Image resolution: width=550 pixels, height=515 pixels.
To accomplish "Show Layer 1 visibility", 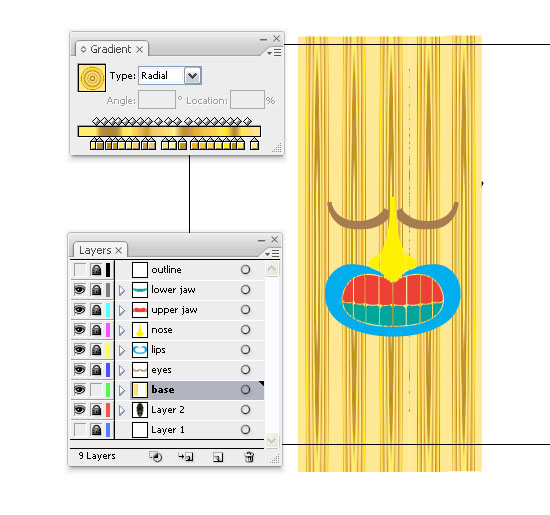I will [x=80, y=430].
